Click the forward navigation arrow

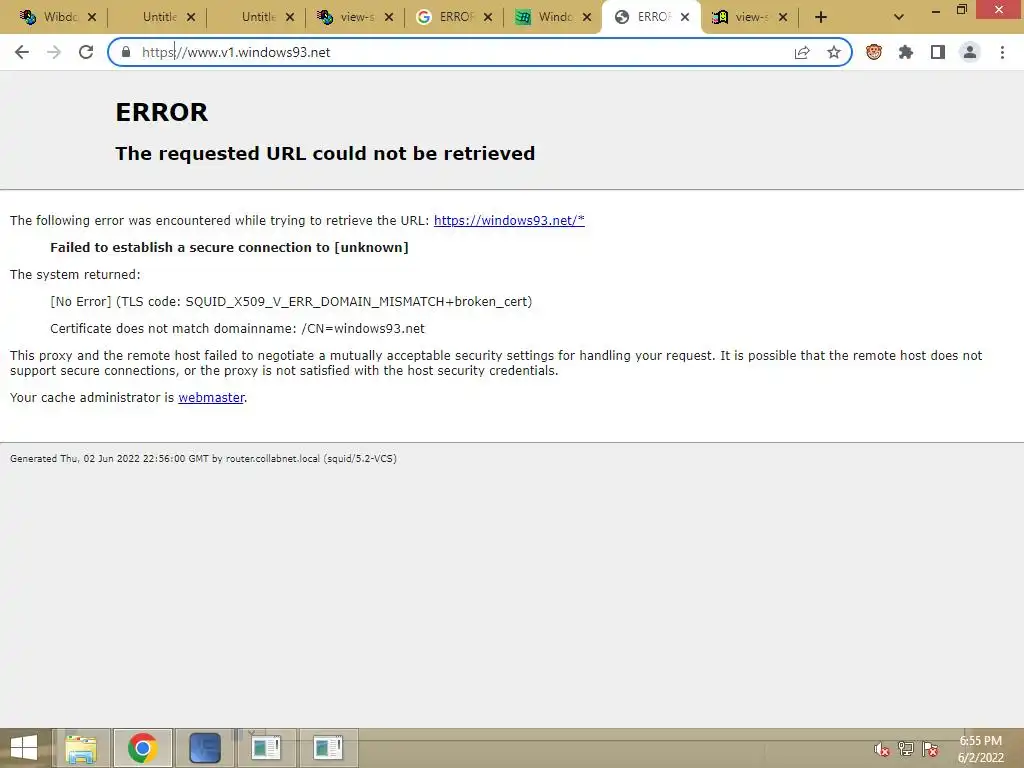point(54,52)
